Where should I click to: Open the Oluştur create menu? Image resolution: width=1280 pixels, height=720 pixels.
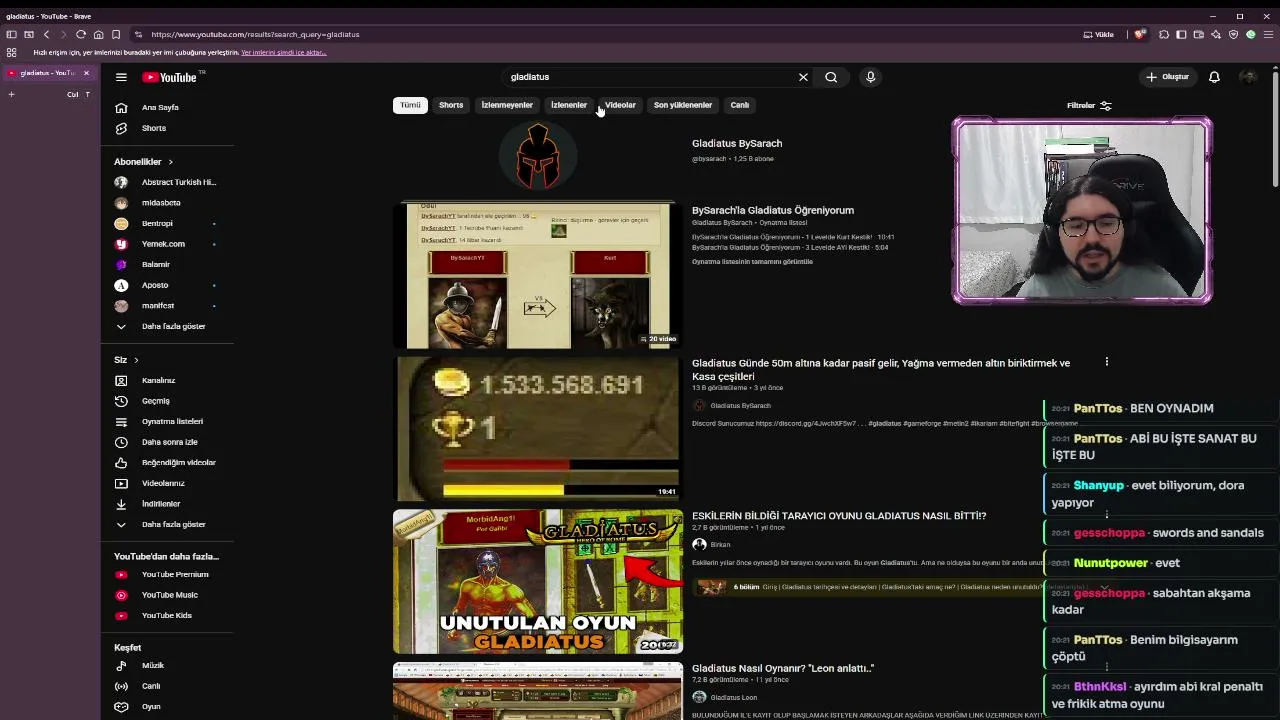1167,77
